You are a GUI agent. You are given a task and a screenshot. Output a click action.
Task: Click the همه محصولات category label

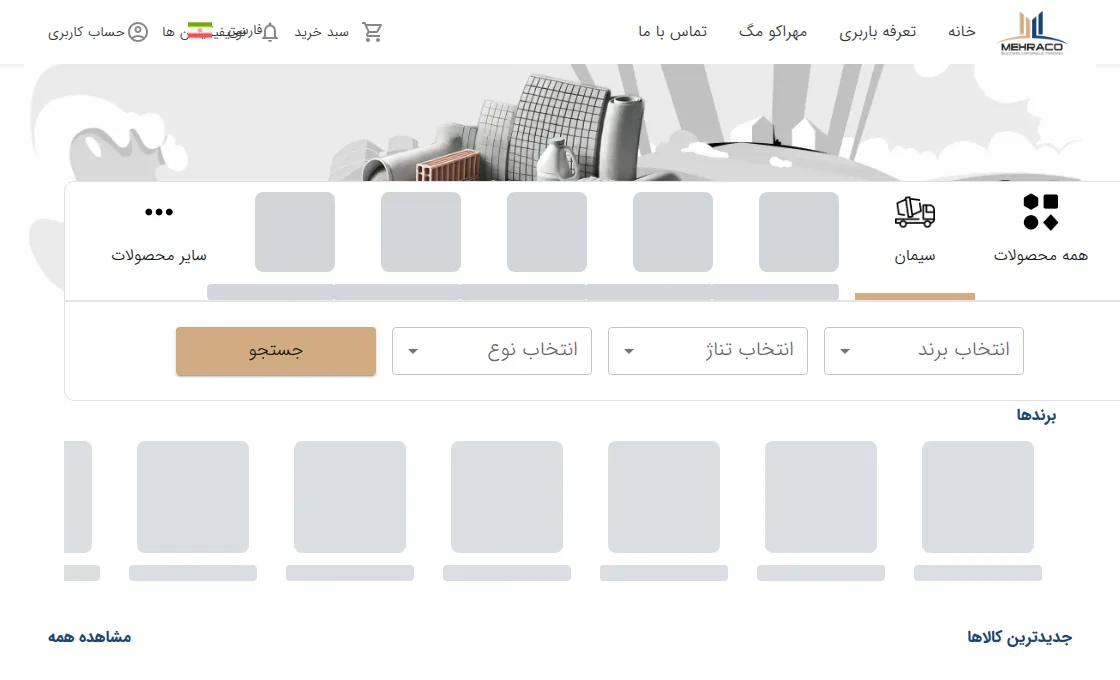[1041, 256]
